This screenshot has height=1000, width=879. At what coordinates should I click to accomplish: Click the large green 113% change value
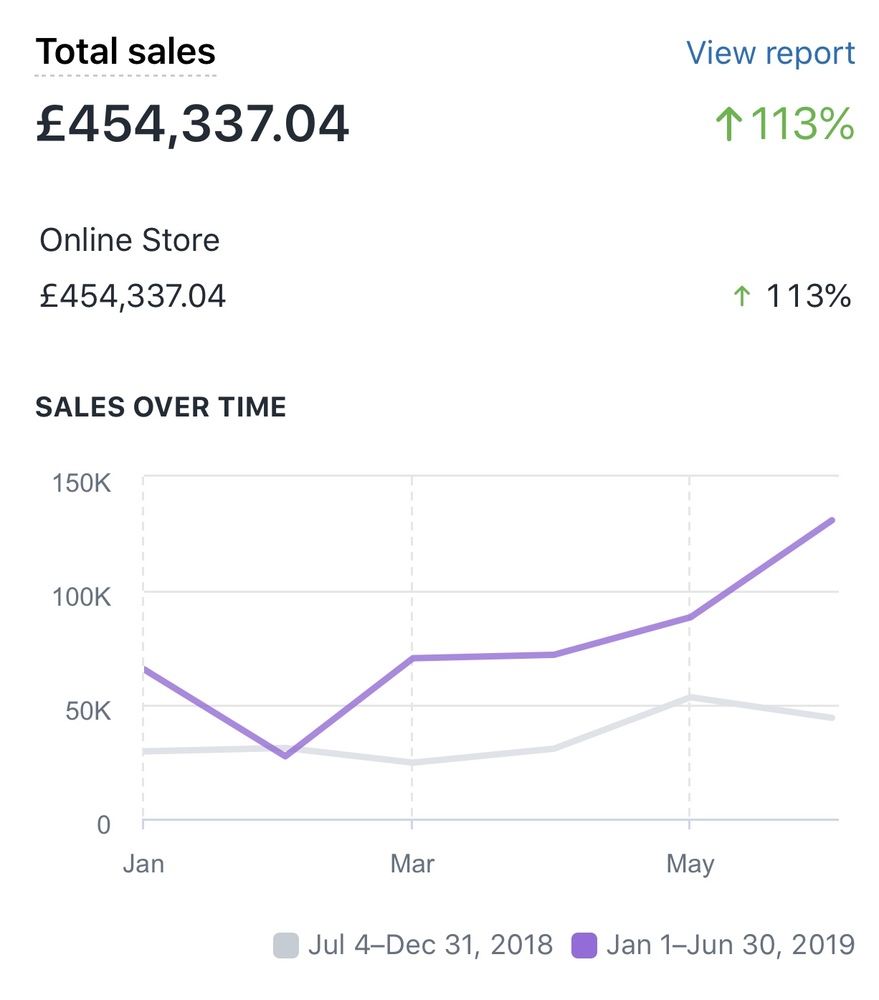[802, 125]
